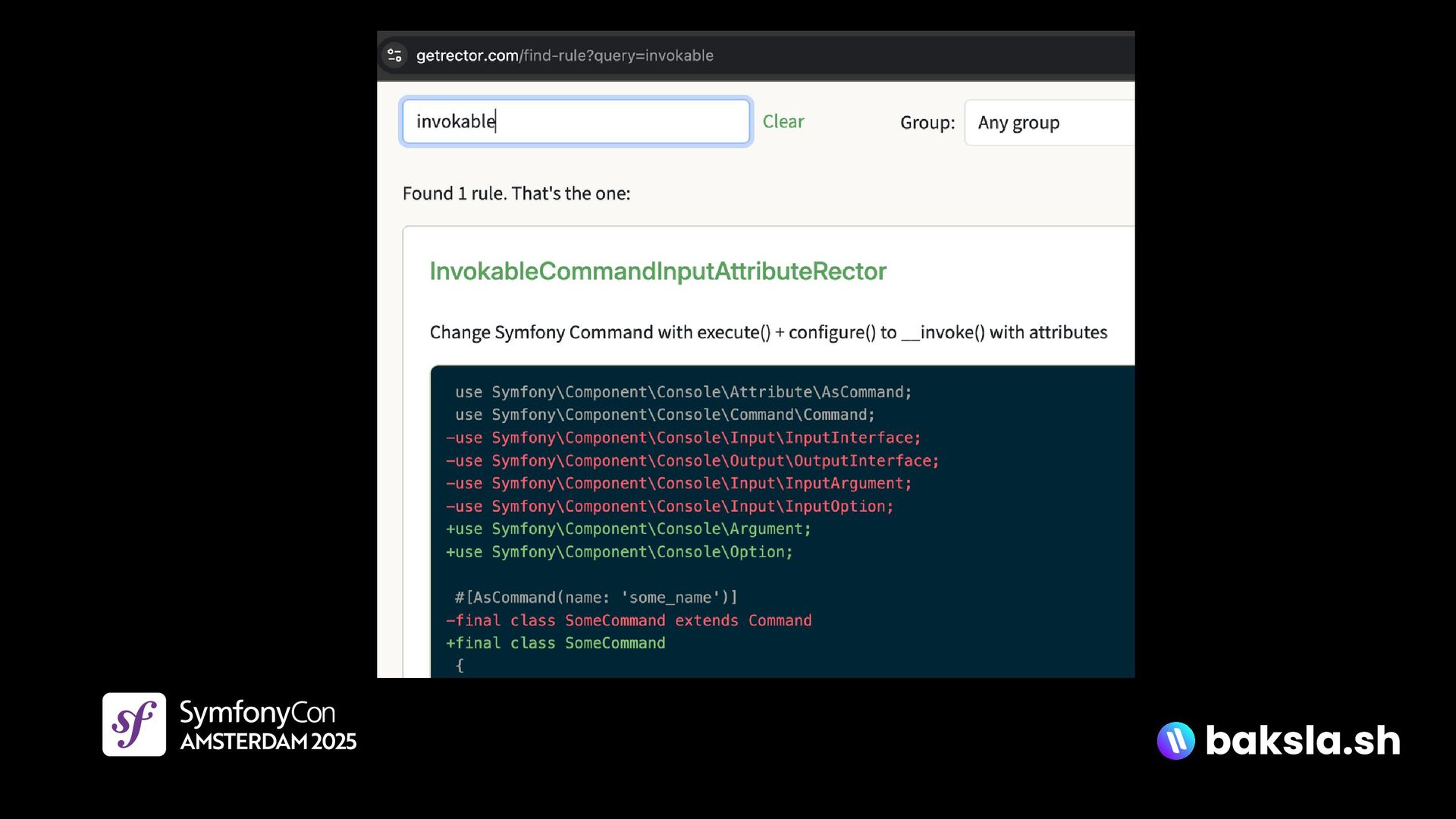Click the site settings icon in address bar
1456x819 pixels.
pos(394,55)
